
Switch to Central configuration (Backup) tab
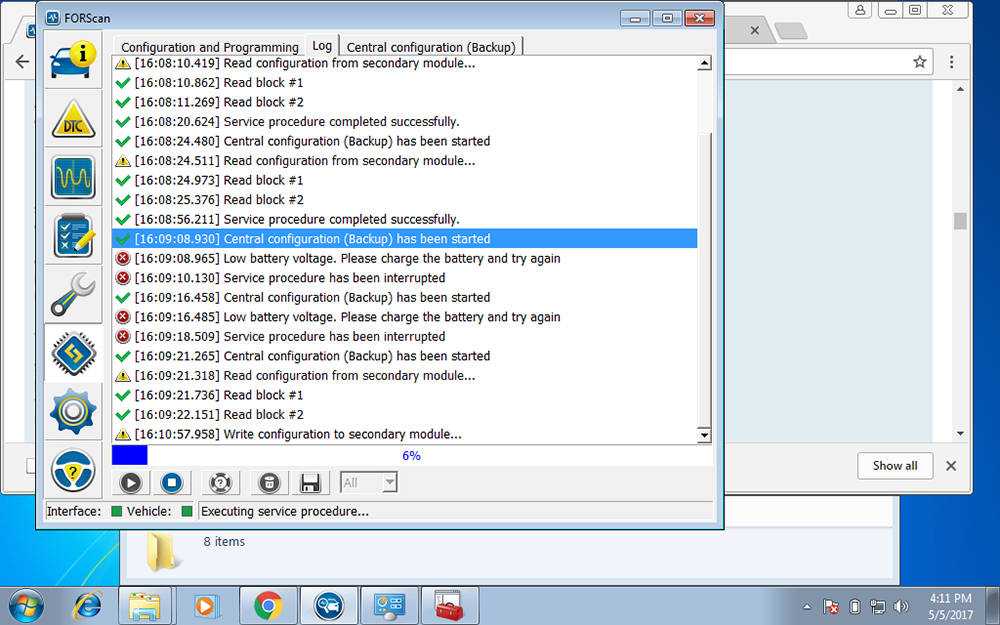tap(432, 47)
